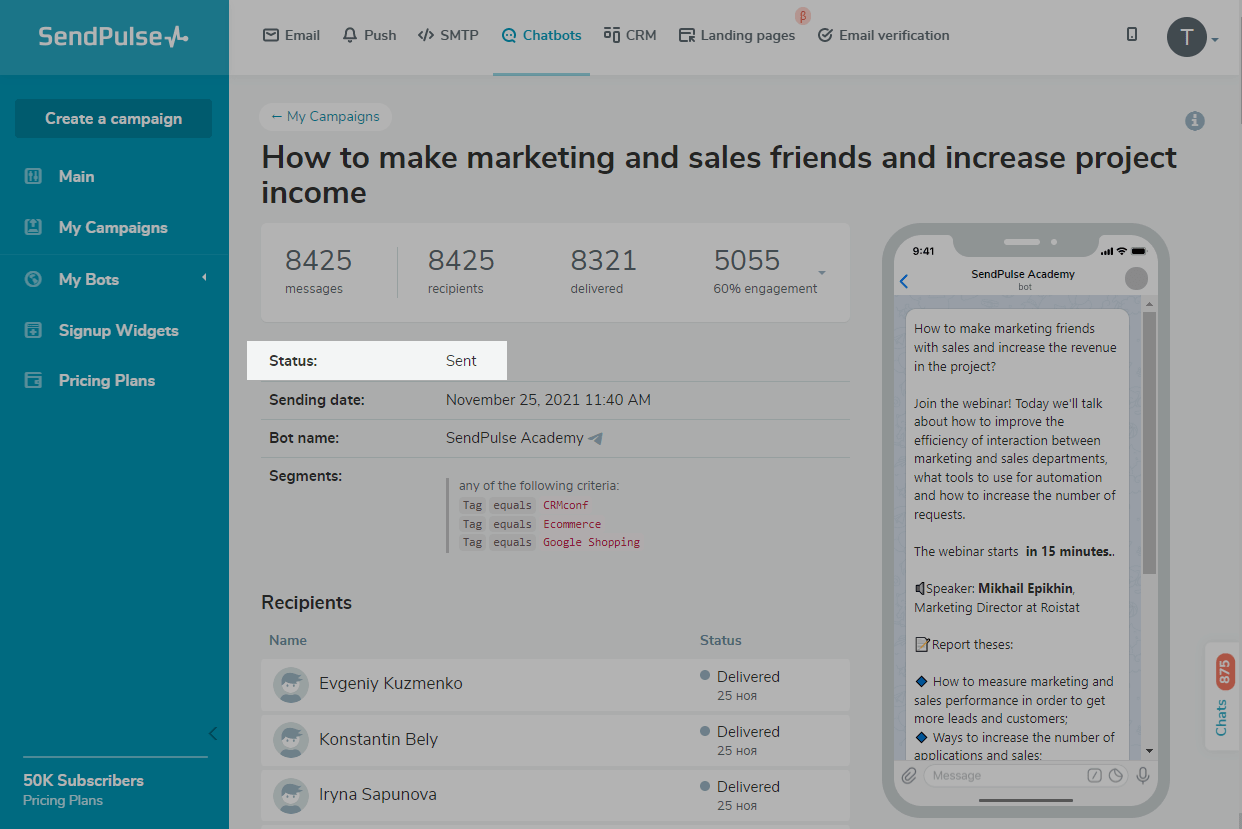Screen dimensions: 1242x829
Task: Expand the engagement statistics dropdown arrow
Action: [x=822, y=273]
